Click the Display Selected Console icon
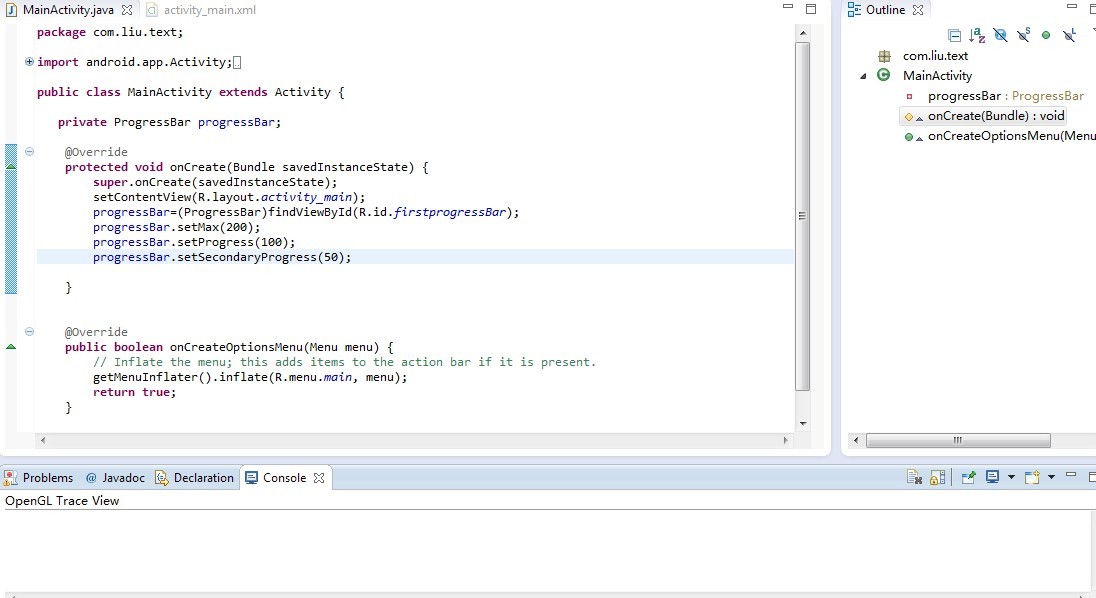 coord(992,478)
